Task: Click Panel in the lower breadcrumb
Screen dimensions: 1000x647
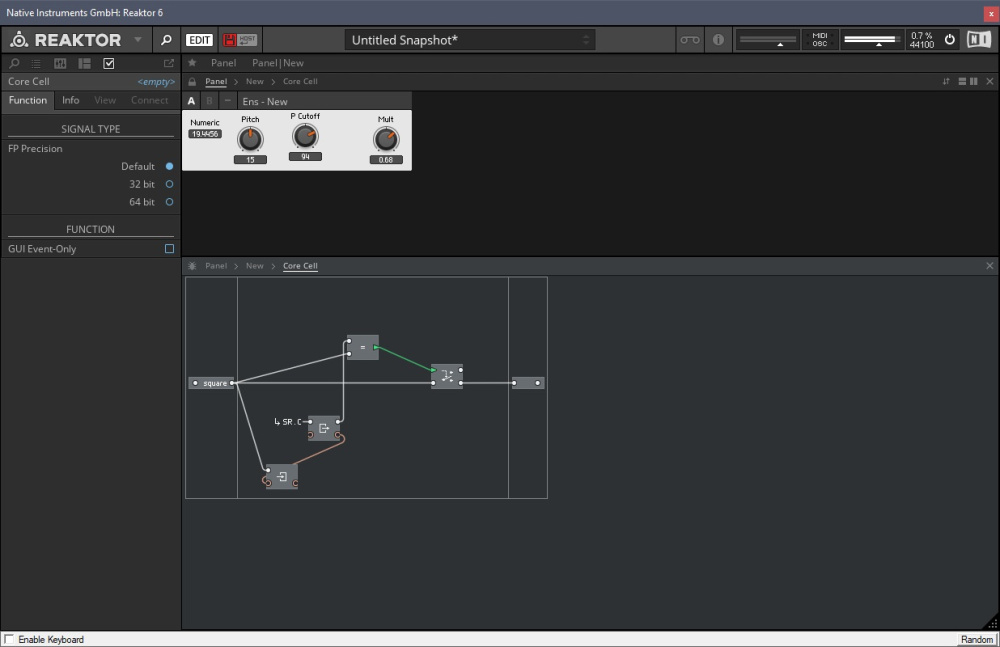Action: [216, 265]
